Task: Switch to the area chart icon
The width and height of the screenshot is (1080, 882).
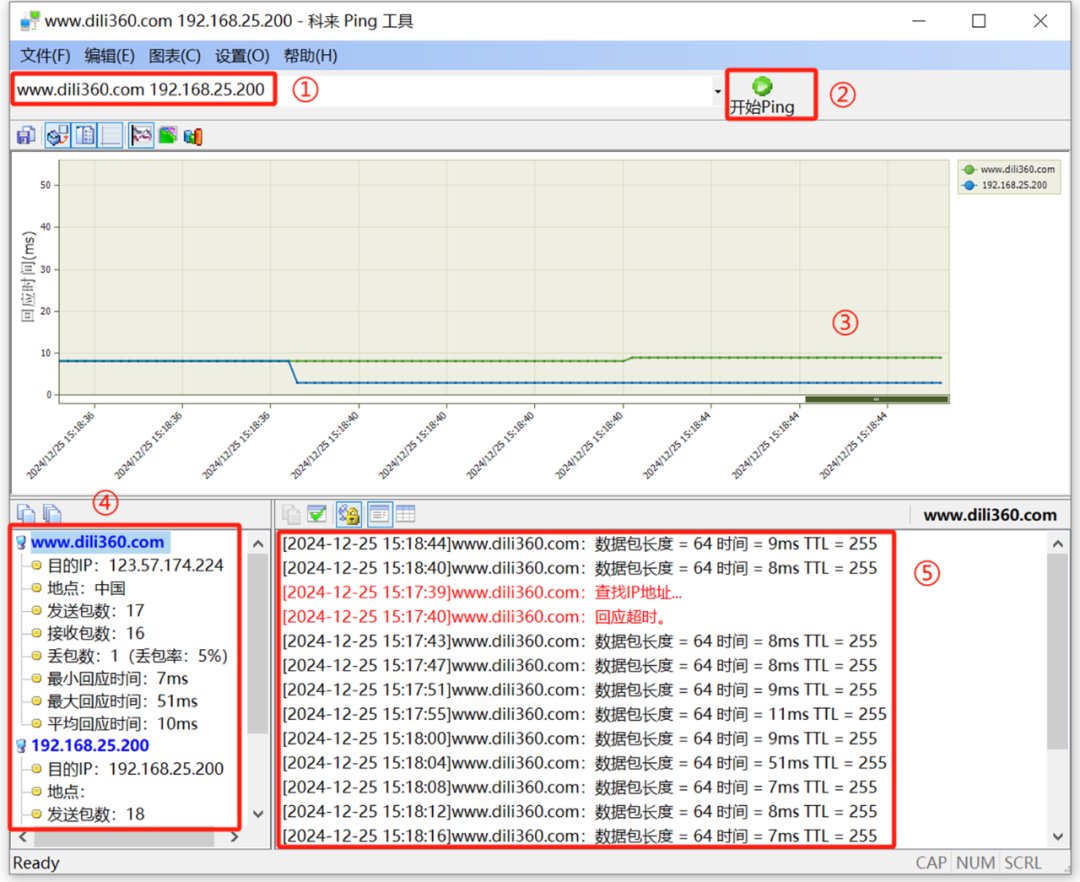Action: pos(167,135)
